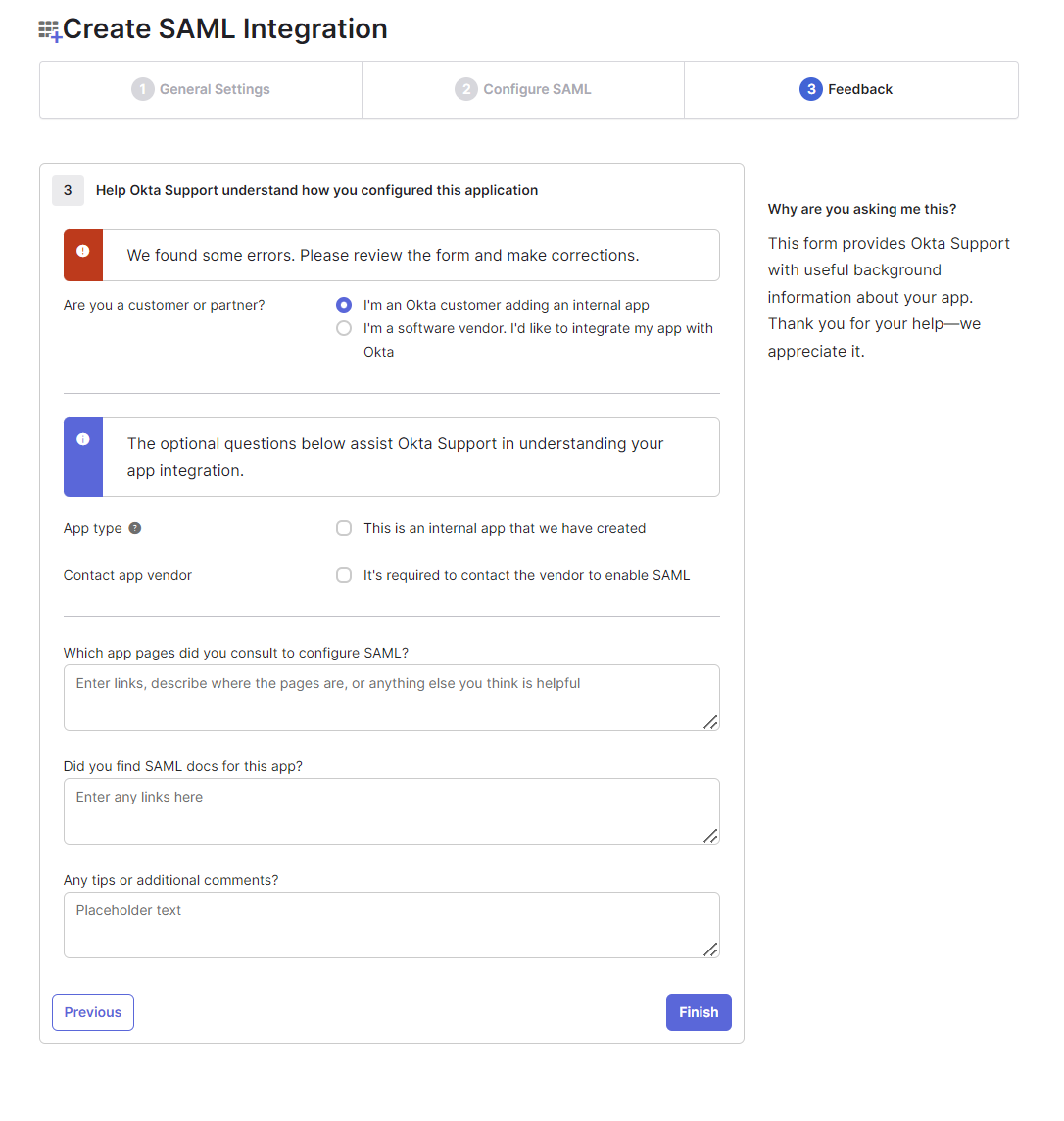This screenshot has height=1121, width=1064.
Task: Click the 'This form provides Okta Support' paragraph
Action: [889, 298]
